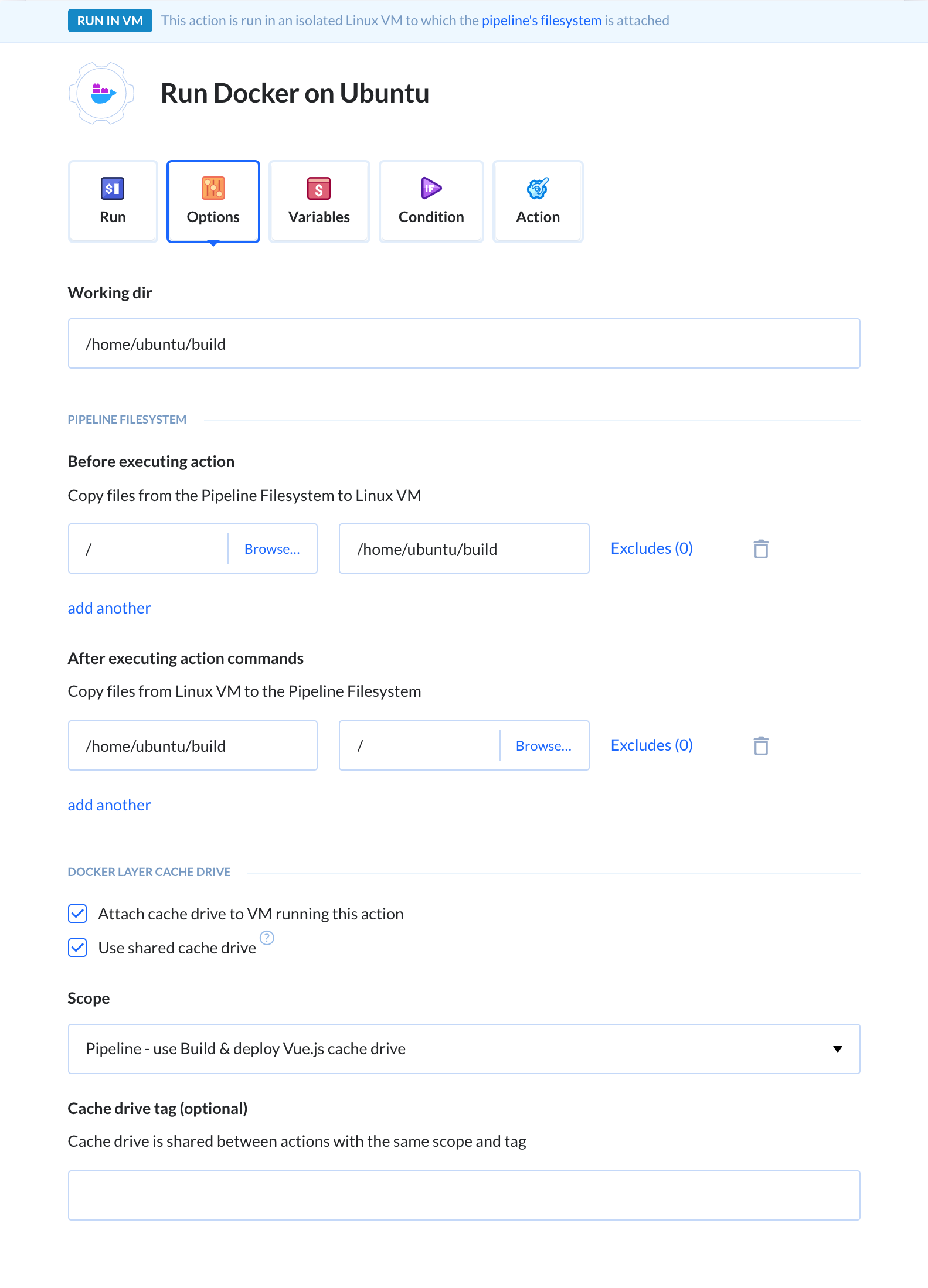Click the Docker whale action icon
Screen dimensions: 928x1288
coord(102,93)
